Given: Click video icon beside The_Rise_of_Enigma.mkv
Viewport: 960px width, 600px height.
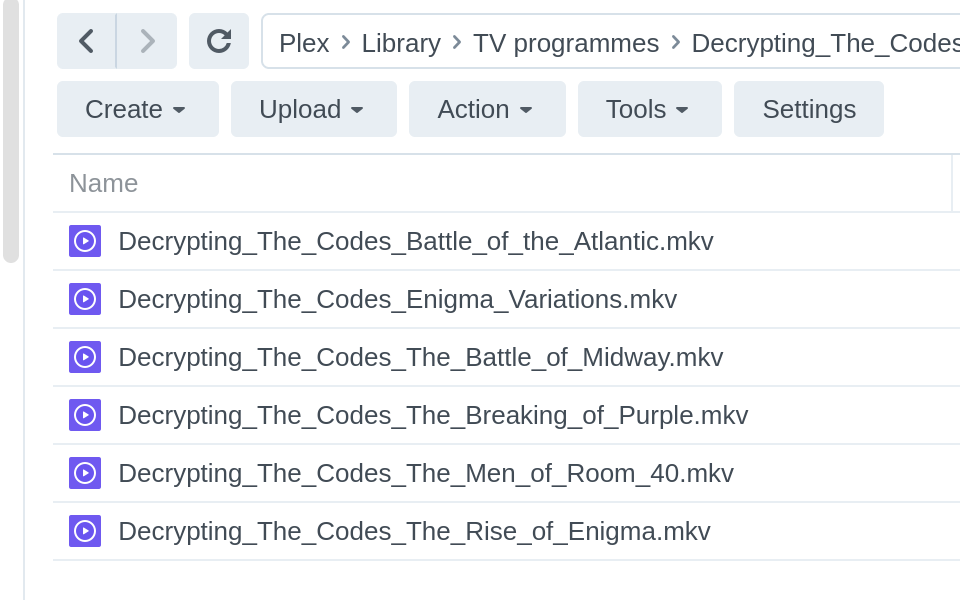Looking at the screenshot, I should click(x=85, y=531).
